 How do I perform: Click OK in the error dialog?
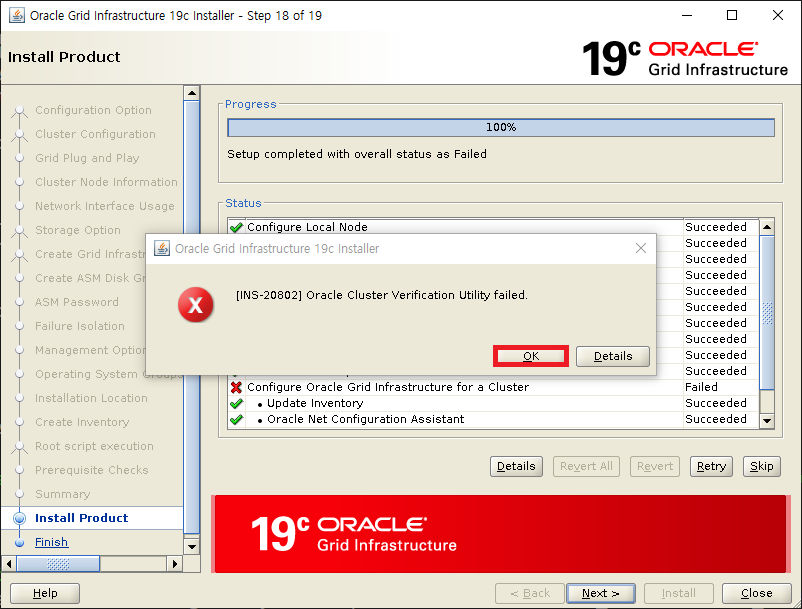click(x=531, y=356)
